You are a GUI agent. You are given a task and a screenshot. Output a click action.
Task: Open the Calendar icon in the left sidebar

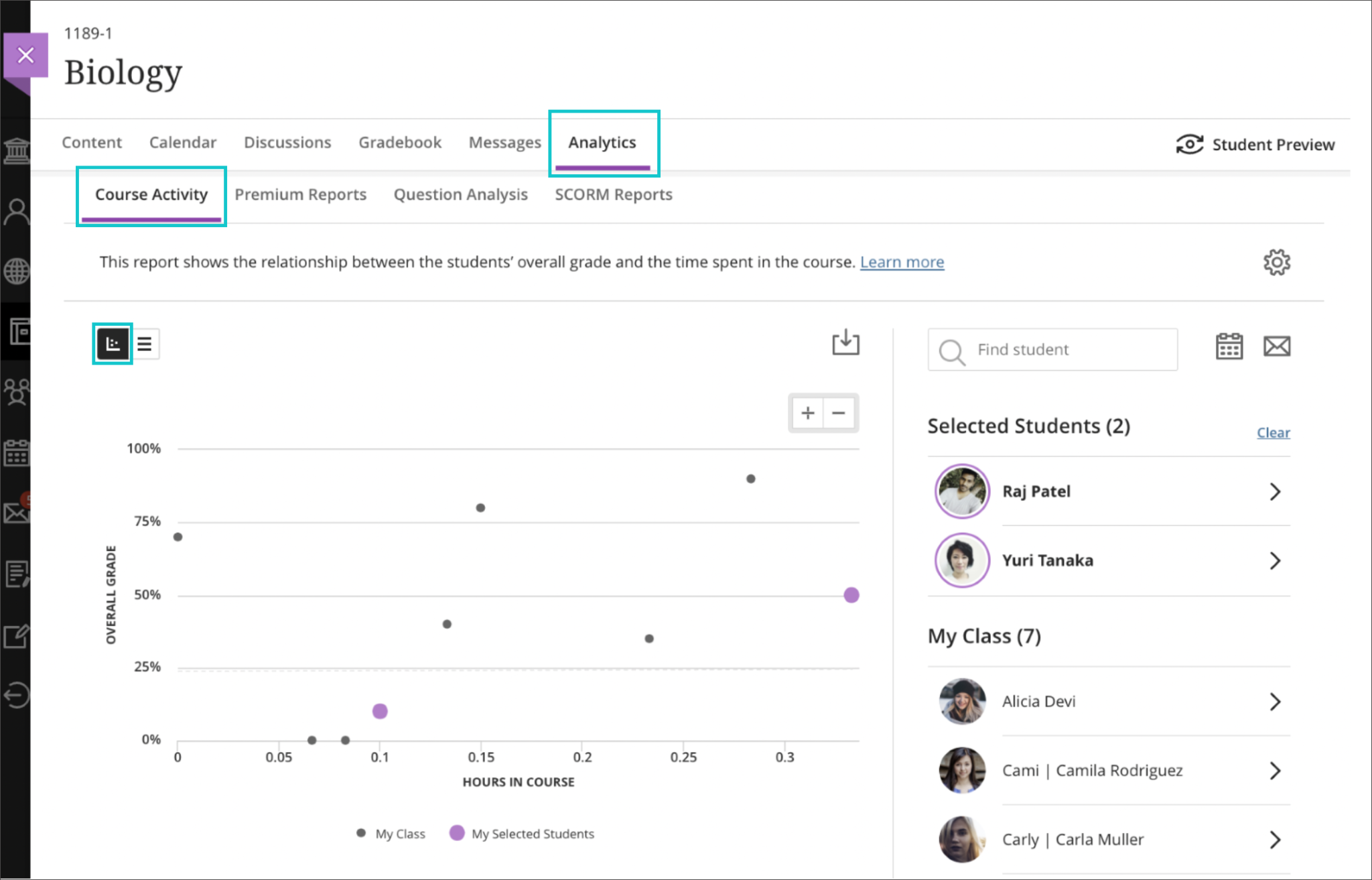tap(17, 453)
